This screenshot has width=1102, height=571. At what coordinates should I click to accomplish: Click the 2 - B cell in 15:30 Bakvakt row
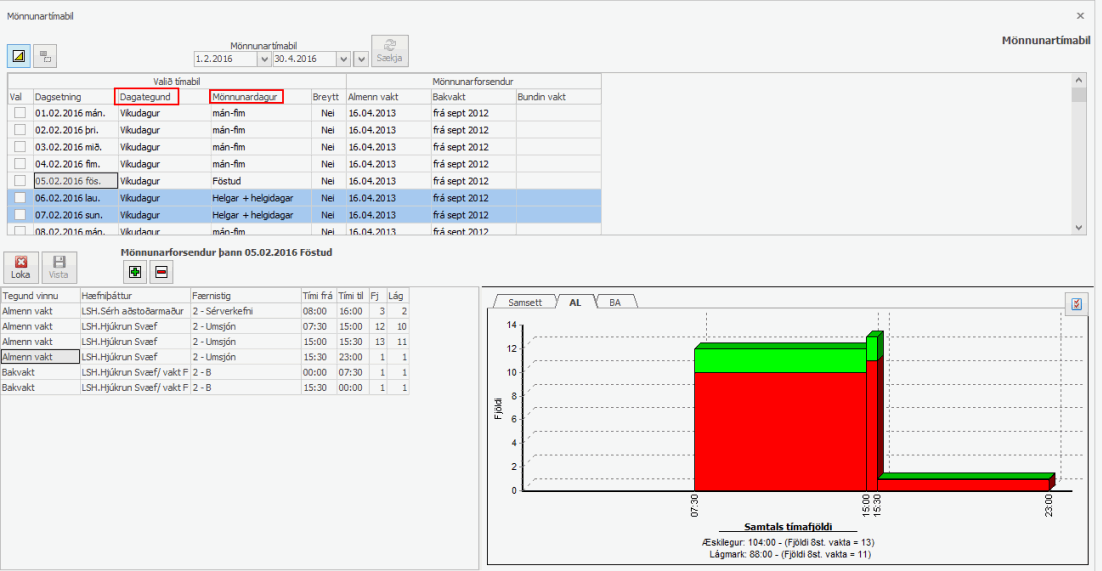(x=245, y=387)
